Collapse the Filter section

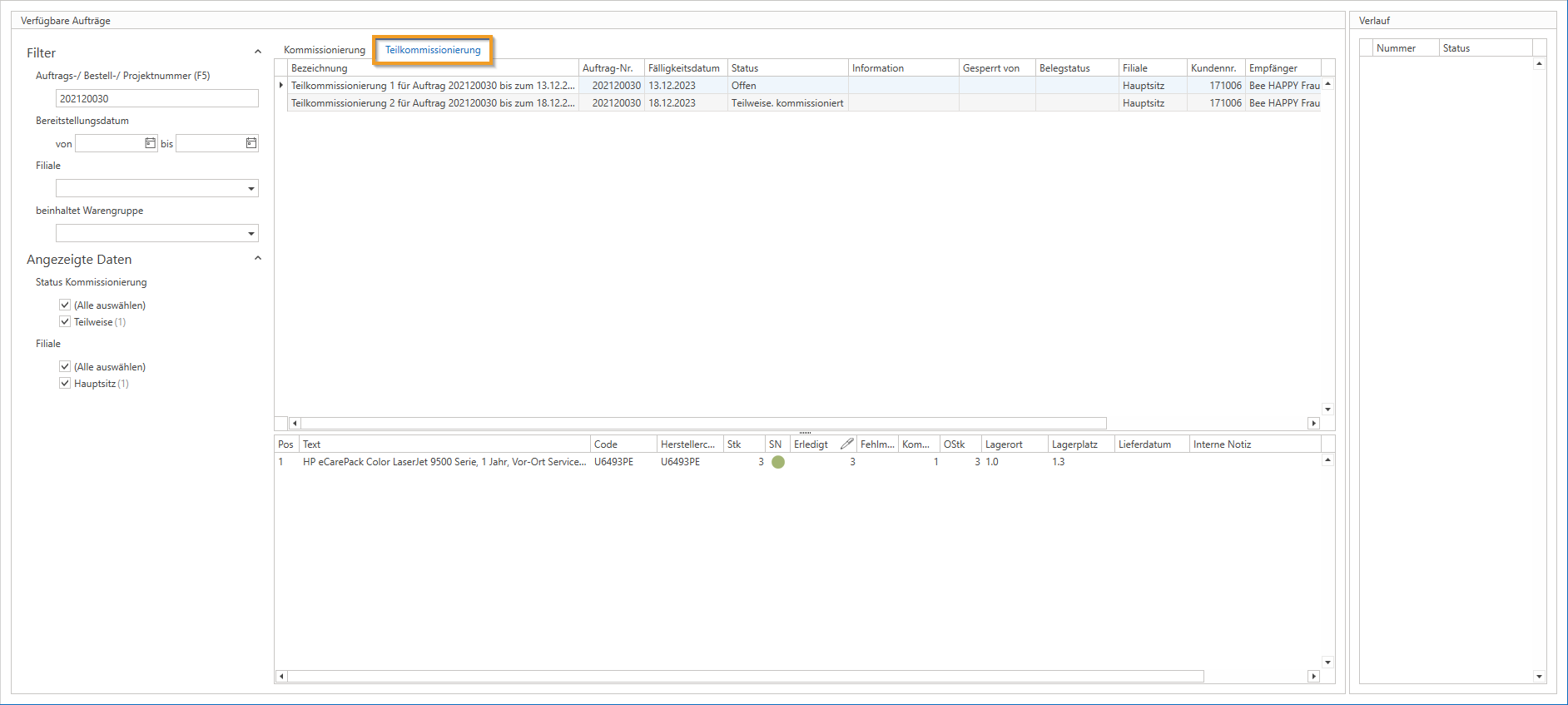(x=258, y=52)
